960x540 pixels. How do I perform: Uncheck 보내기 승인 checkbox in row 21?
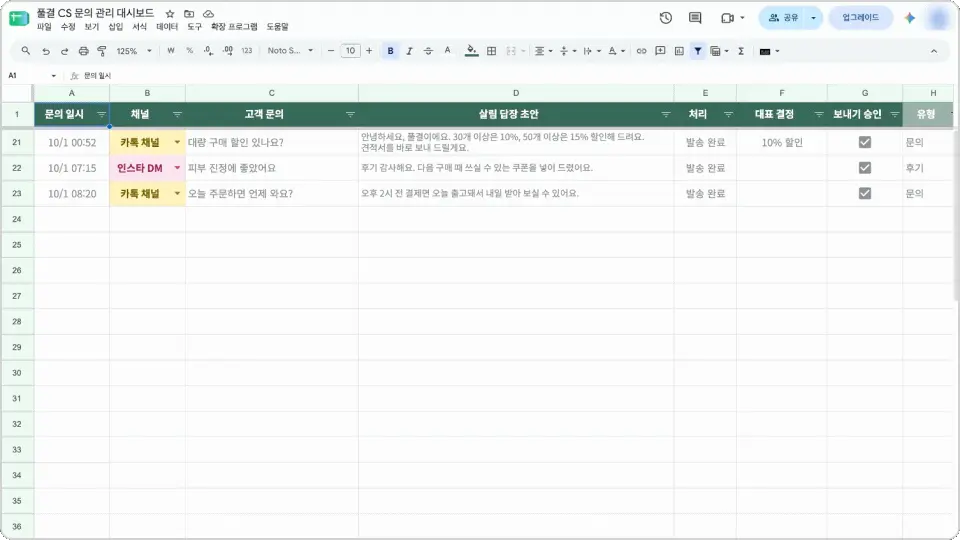[x=864, y=142]
